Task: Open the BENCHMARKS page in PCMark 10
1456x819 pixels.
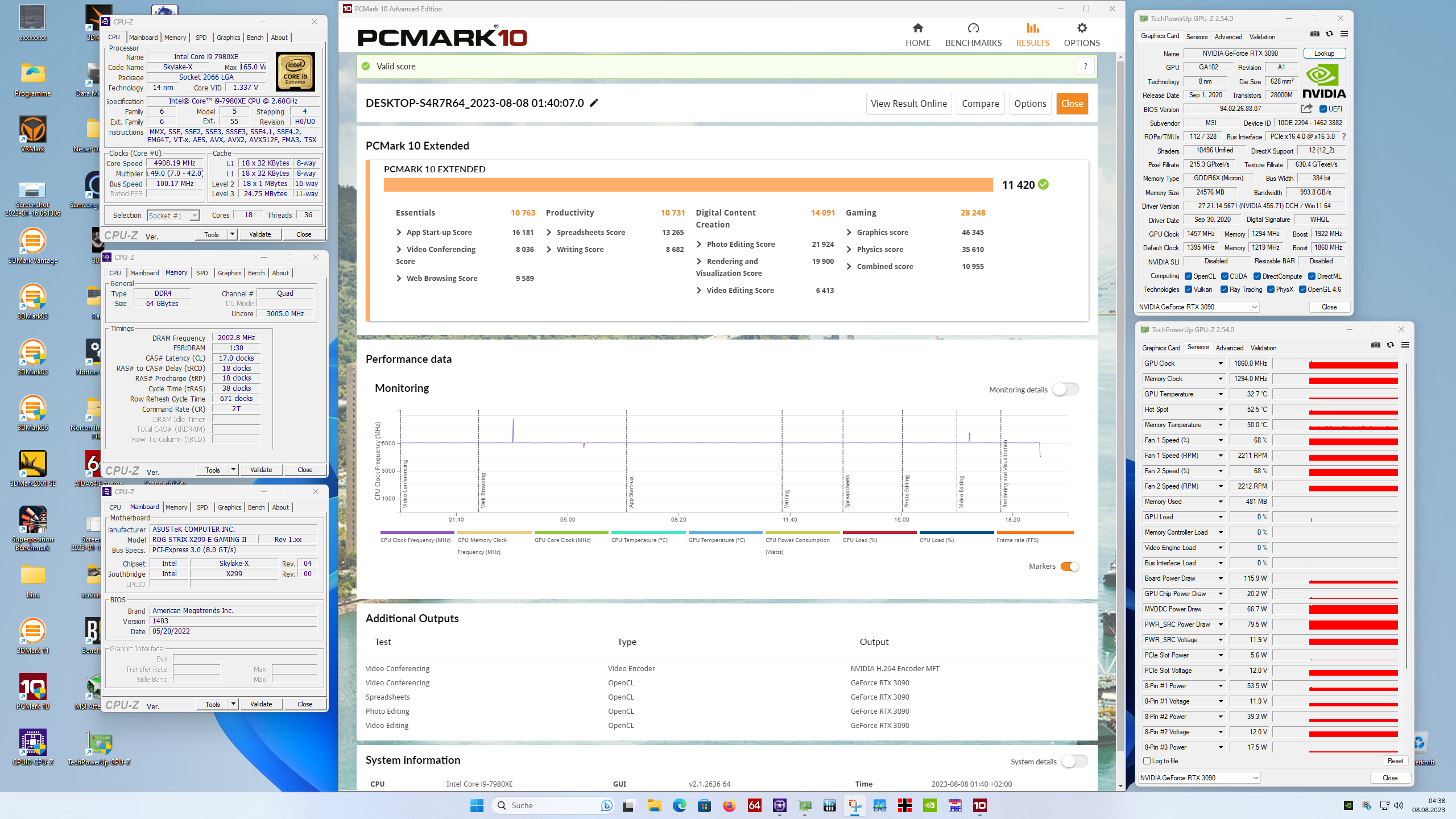Action: 973,35
